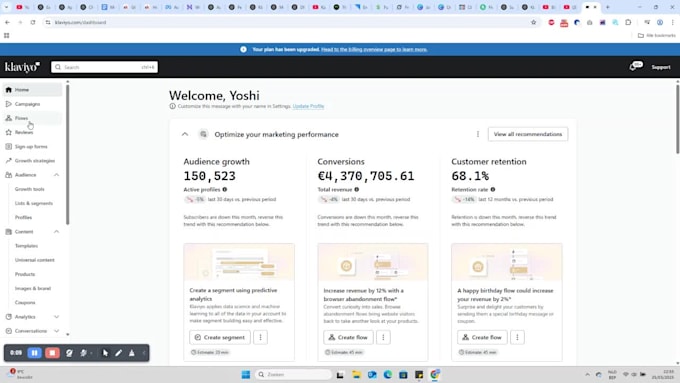Click the sidebar scrollbar
This screenshot has height=383, width=680.
(x=68, y=155)
